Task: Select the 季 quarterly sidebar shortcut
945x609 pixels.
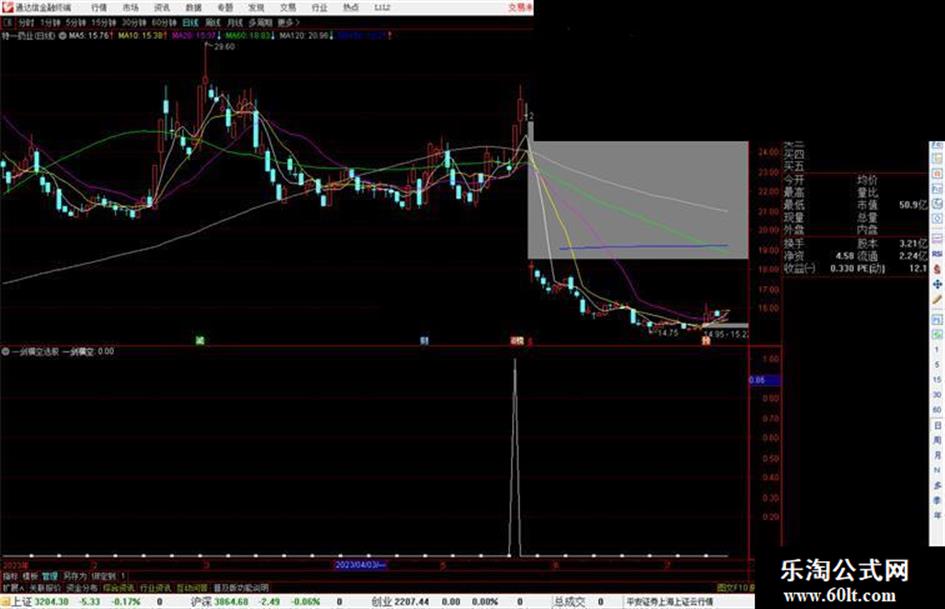Action: coord(937,500)
